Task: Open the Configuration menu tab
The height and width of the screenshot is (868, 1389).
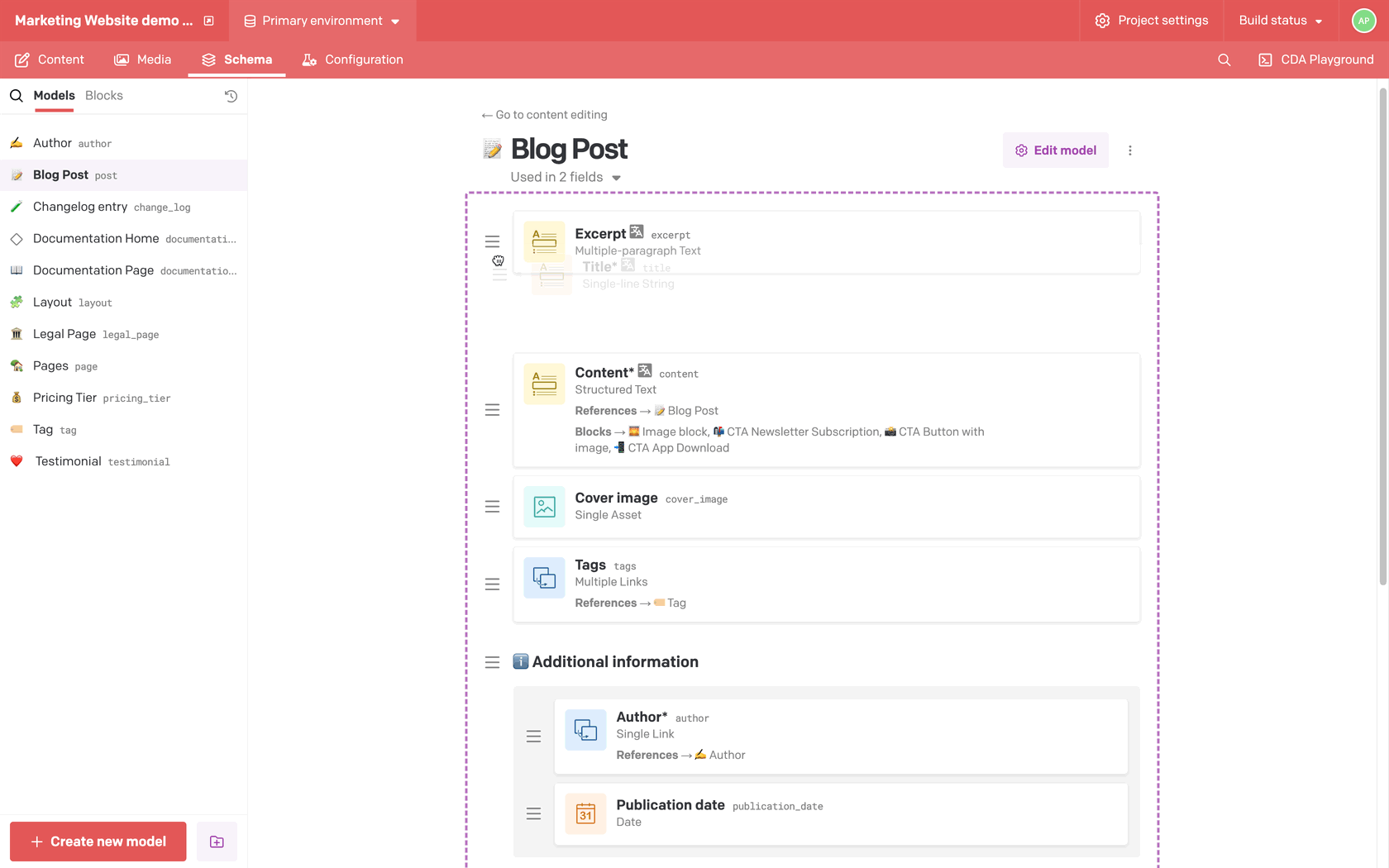Action: (x=353, y=60)
